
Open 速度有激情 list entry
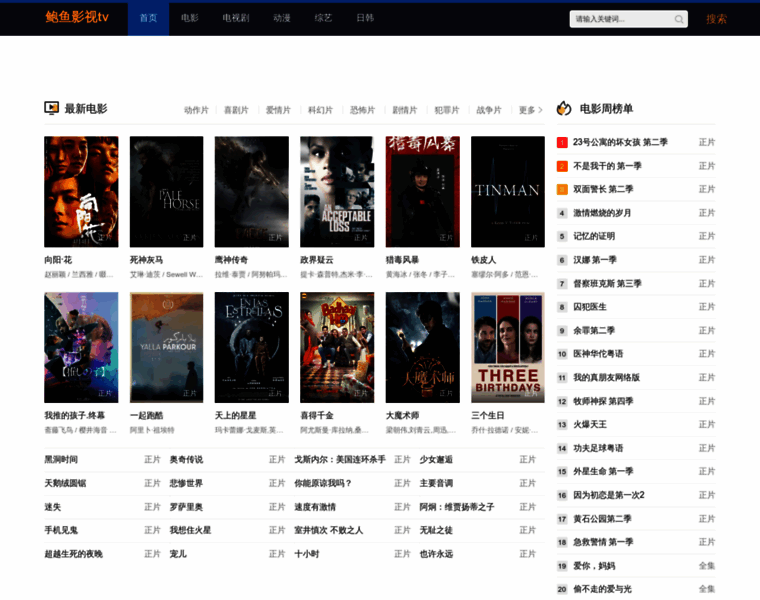tap(315, 507)
